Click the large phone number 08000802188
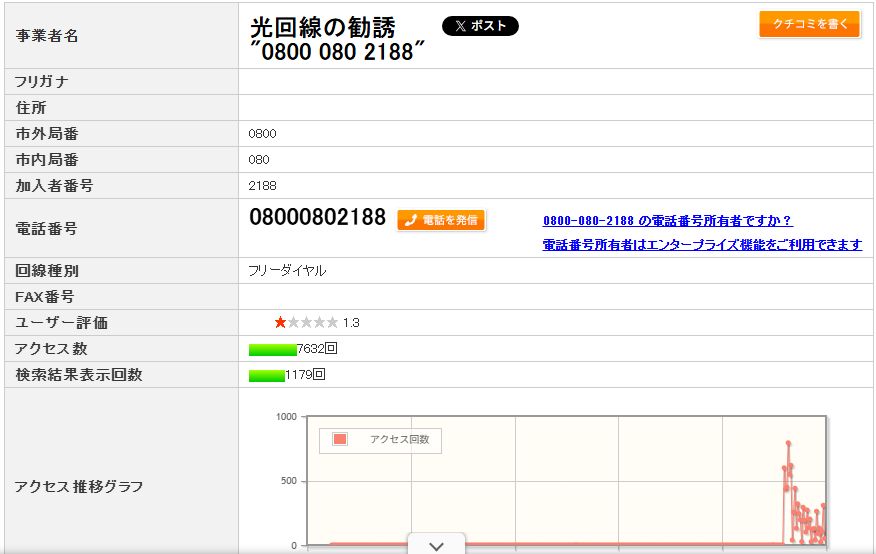The image size is (876, 554). (317, 218)
